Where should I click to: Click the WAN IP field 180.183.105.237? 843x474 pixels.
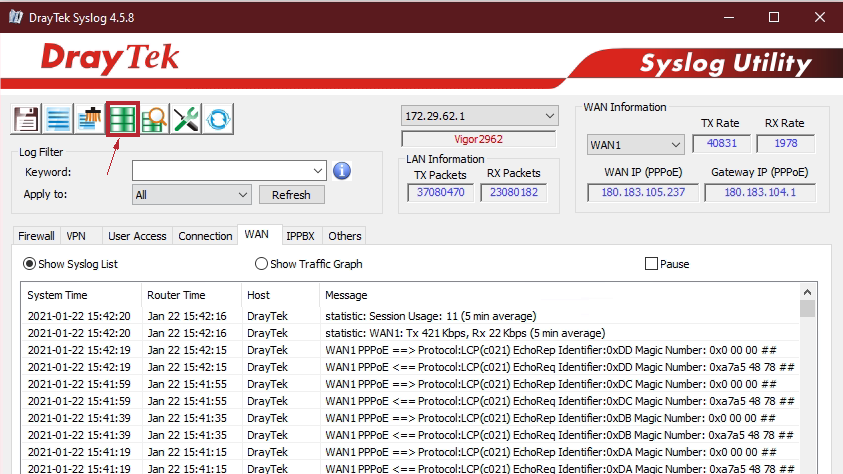tap(643, 192)
